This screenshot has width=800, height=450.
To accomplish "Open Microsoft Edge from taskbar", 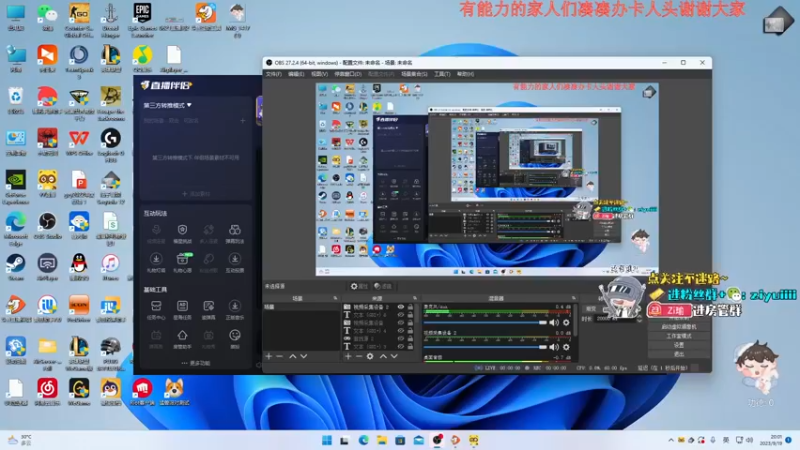I will (363, 440).
